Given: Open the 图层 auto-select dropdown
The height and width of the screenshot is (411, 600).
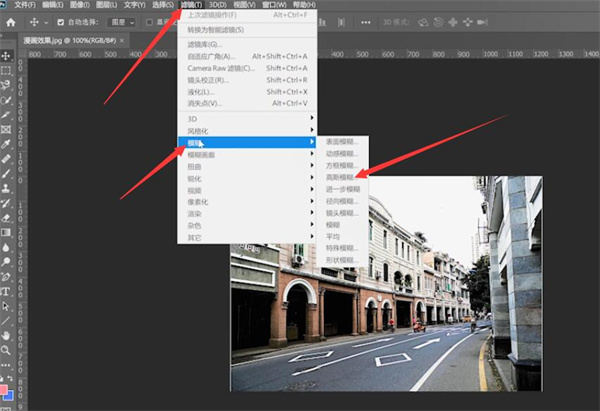Looking at the screenshot, I should (x=121, y=22).
